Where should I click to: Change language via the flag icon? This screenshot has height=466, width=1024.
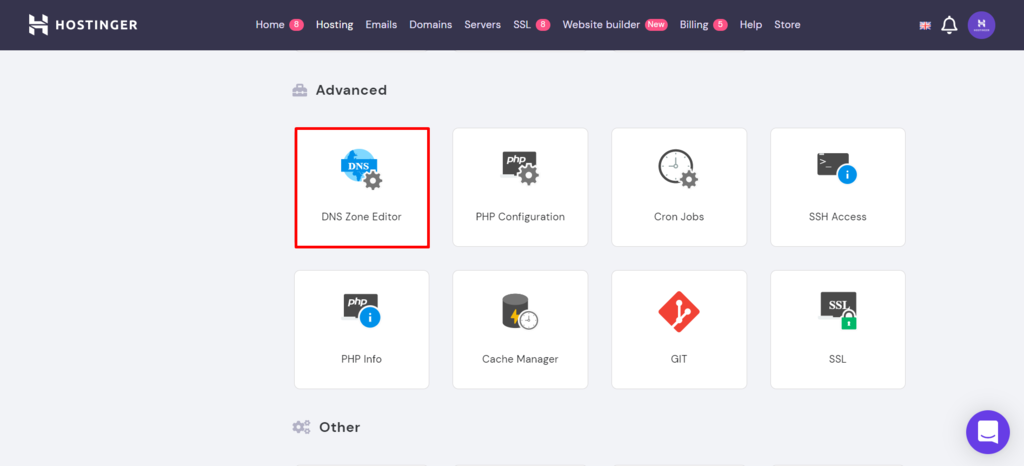point(925,25)
